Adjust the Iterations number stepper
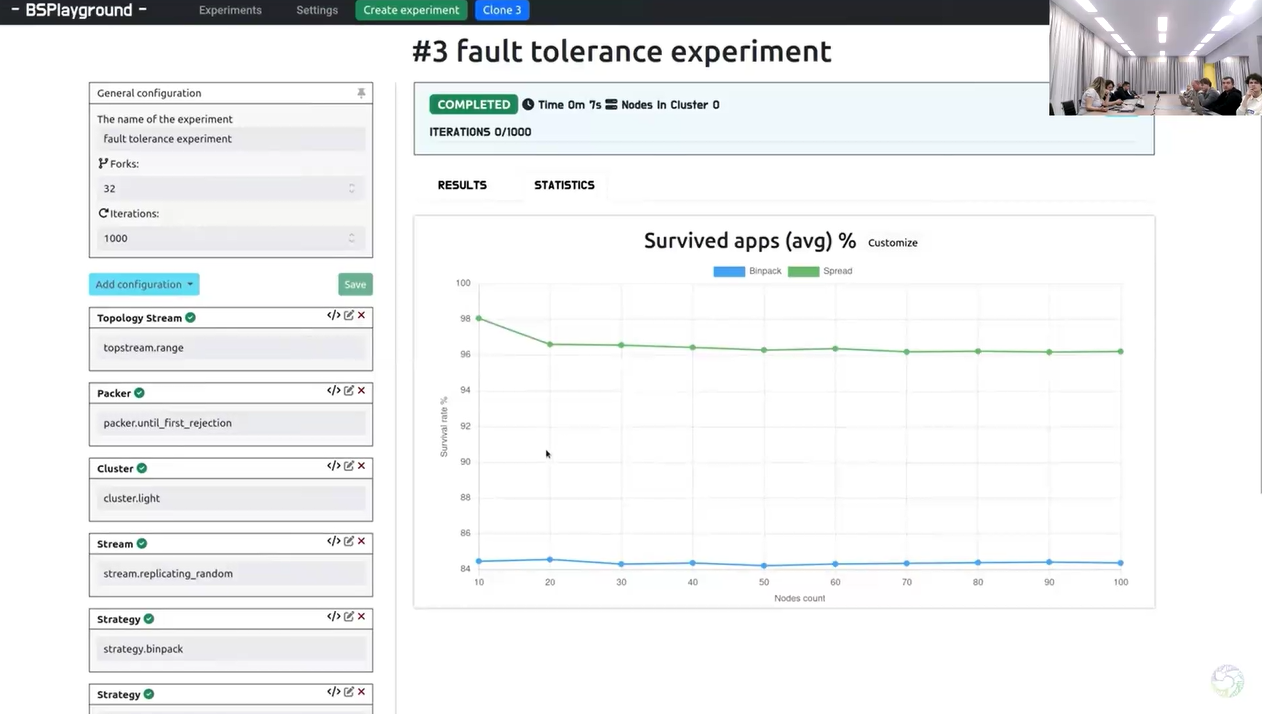Image resolution: width=1262 pixels, height=714 pixels. (351, 239)
